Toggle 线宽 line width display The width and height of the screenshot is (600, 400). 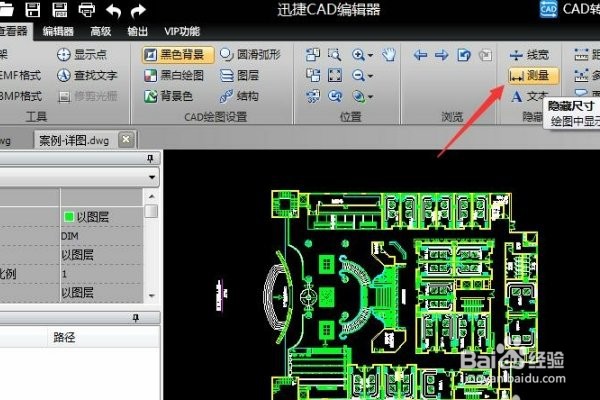pyautogui.click(x=529, y=55)
